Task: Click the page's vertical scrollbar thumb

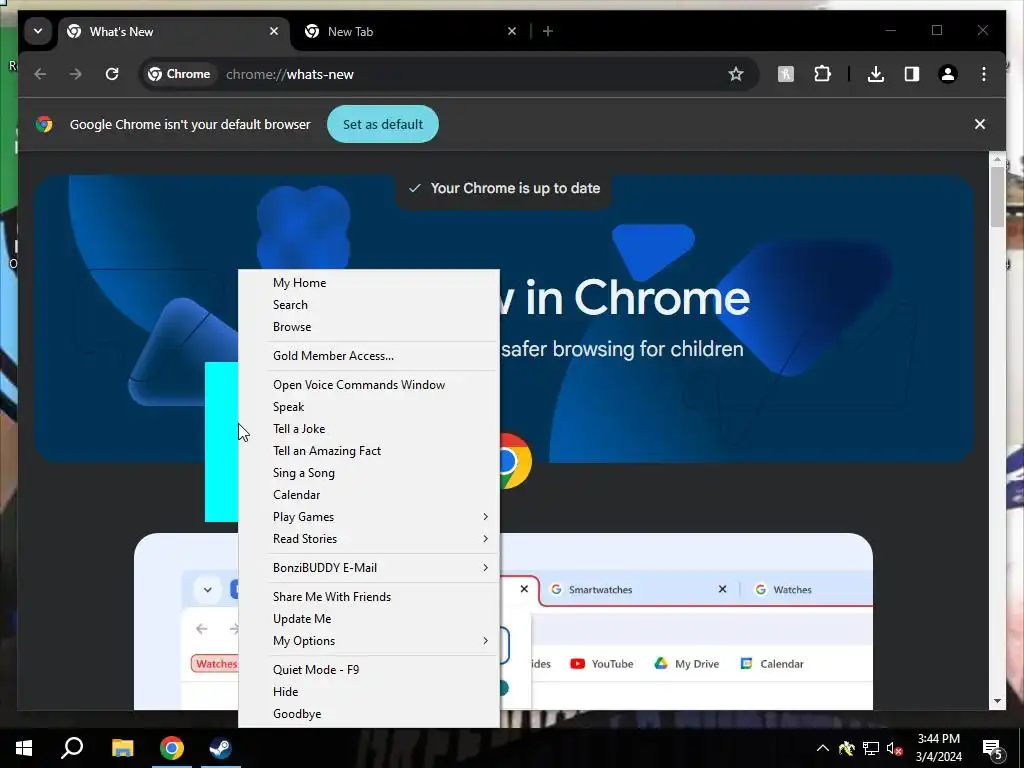Action: pyautogui.click(x=997, y=196)
